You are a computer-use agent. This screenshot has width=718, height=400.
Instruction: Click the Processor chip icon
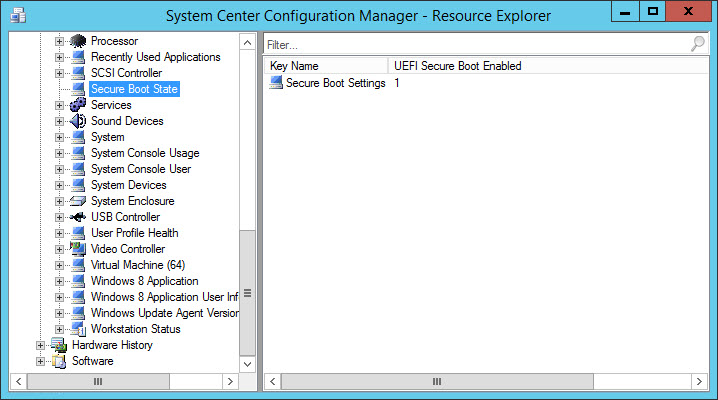tap(79, 41)
